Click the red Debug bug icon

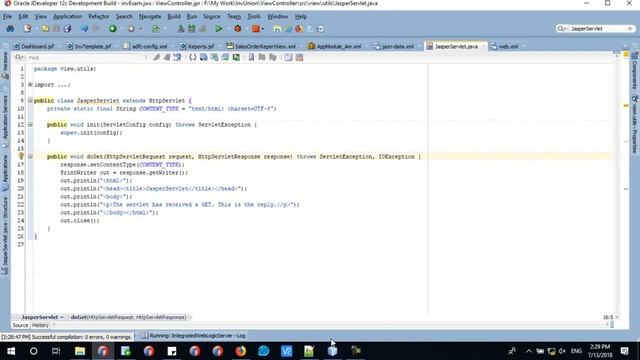pos(238,29)
